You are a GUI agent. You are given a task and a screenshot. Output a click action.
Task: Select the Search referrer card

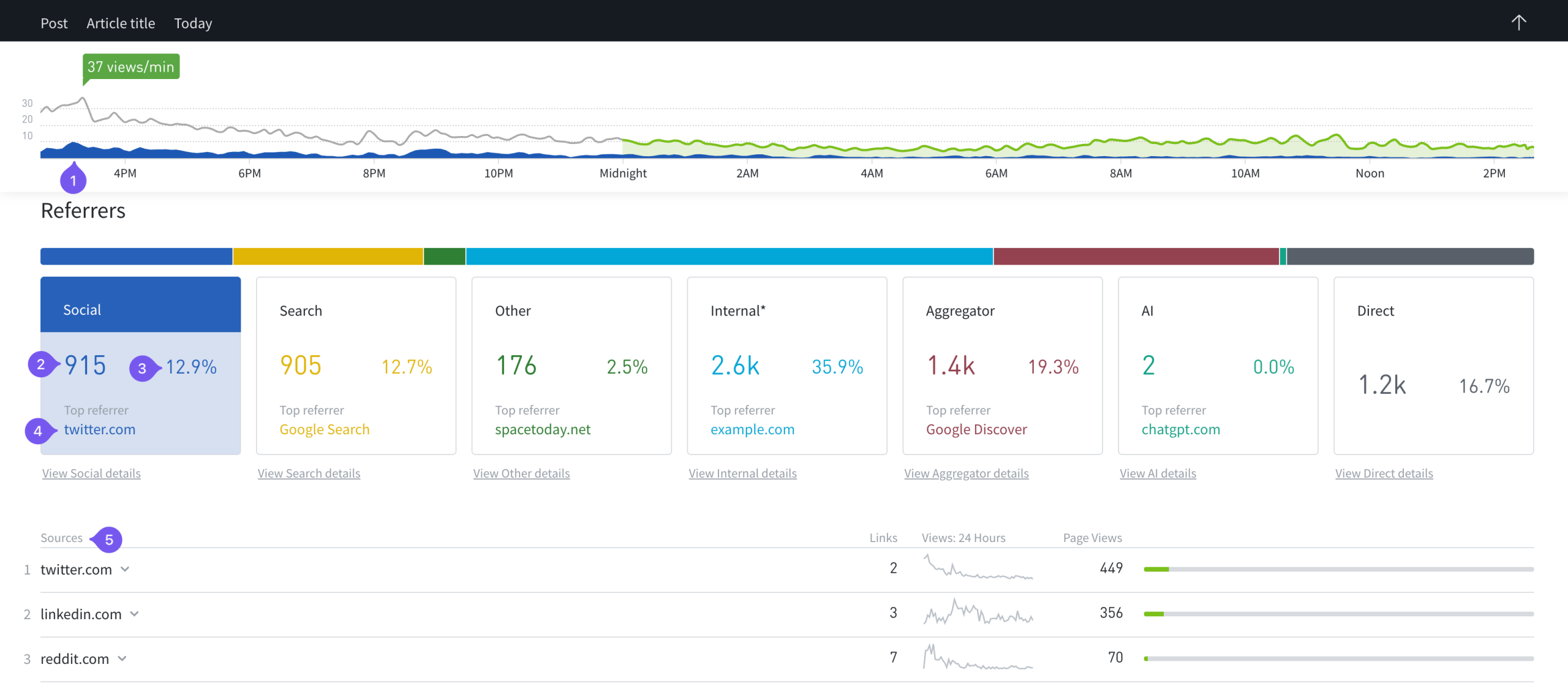tap(356, 366)
